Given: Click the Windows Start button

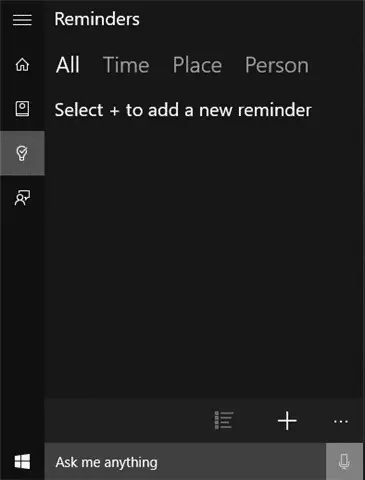Looking at the screenshot, I should click(x=22, y=462).
